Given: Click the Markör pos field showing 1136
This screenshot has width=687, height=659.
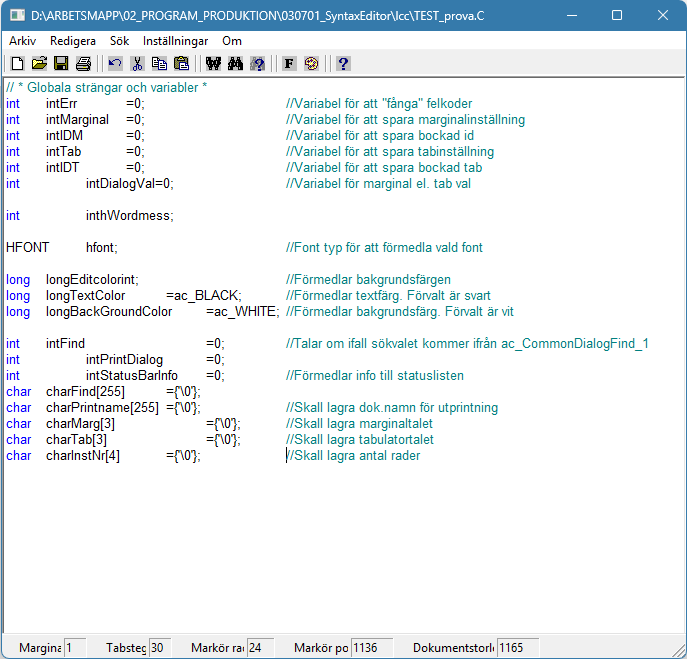Looking at the screenshot, I should (372, 648).
